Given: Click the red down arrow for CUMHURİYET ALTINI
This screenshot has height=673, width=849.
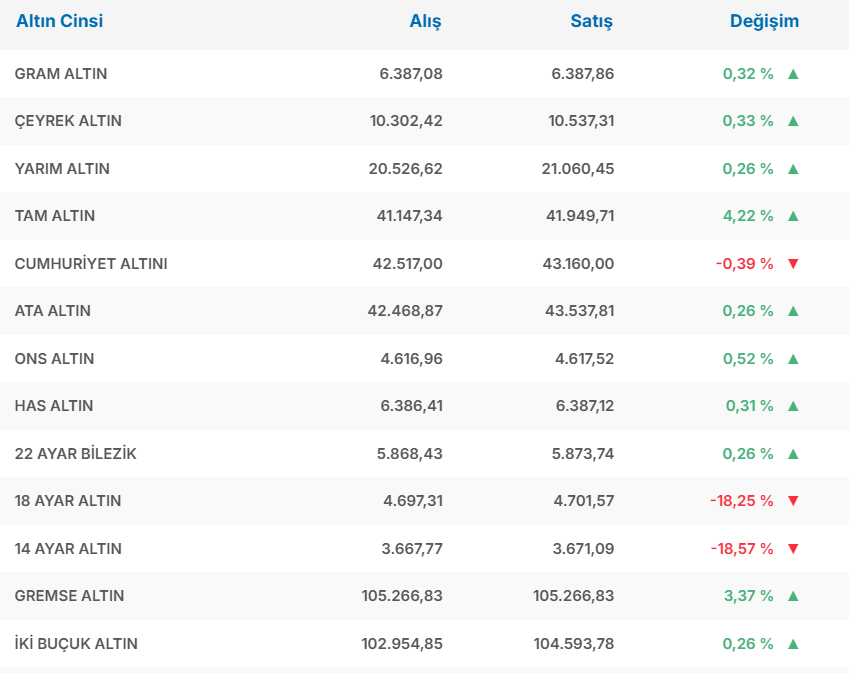Looking at the screenshot, I should click(x=793, y=264).
